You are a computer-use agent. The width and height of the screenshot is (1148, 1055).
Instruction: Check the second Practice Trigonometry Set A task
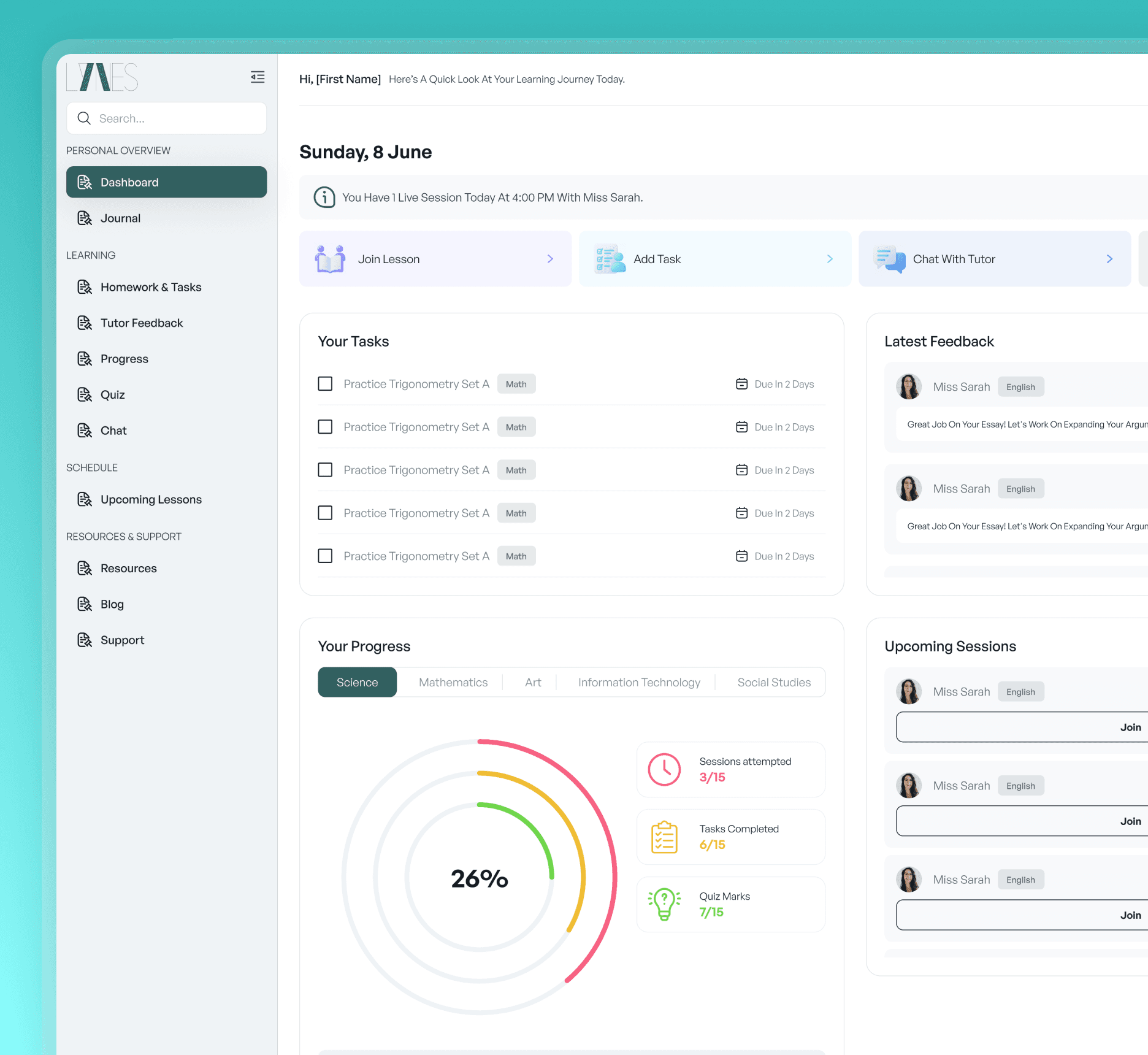coord(325,427)
